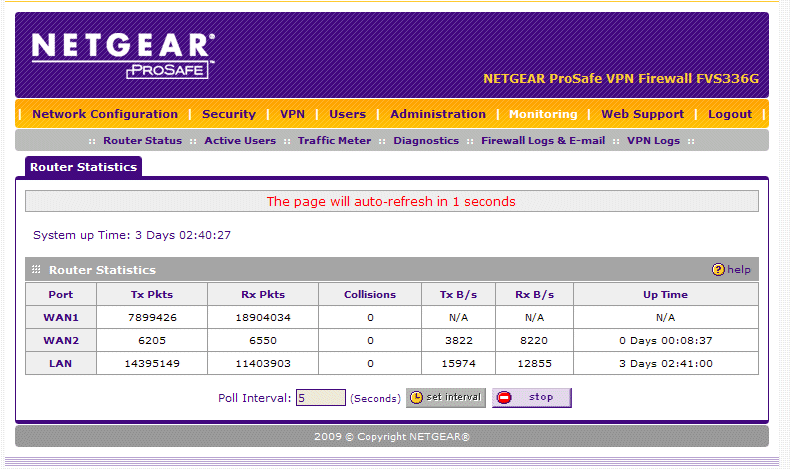Image resolution: width=790 pixels, height=469 pixels.
Task: Open the Network Configuration menu
Action: pos(105,114)
